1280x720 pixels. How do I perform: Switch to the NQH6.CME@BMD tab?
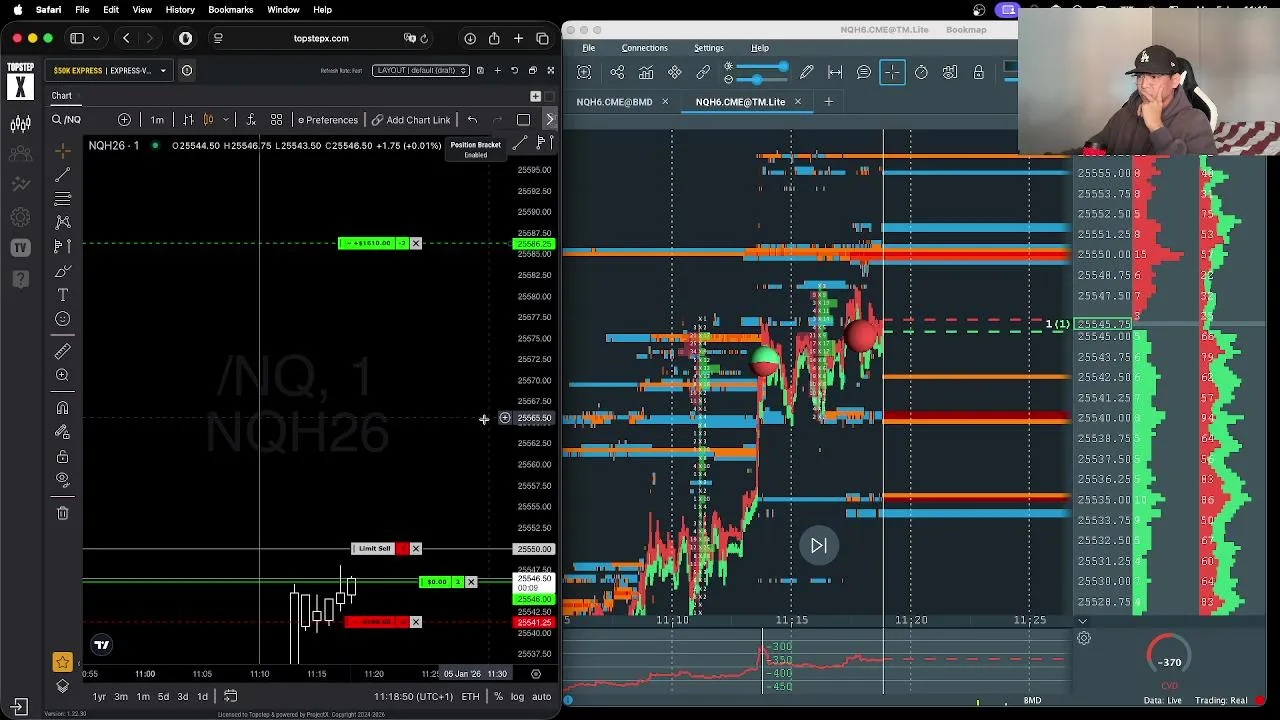(x=614, y=102)
